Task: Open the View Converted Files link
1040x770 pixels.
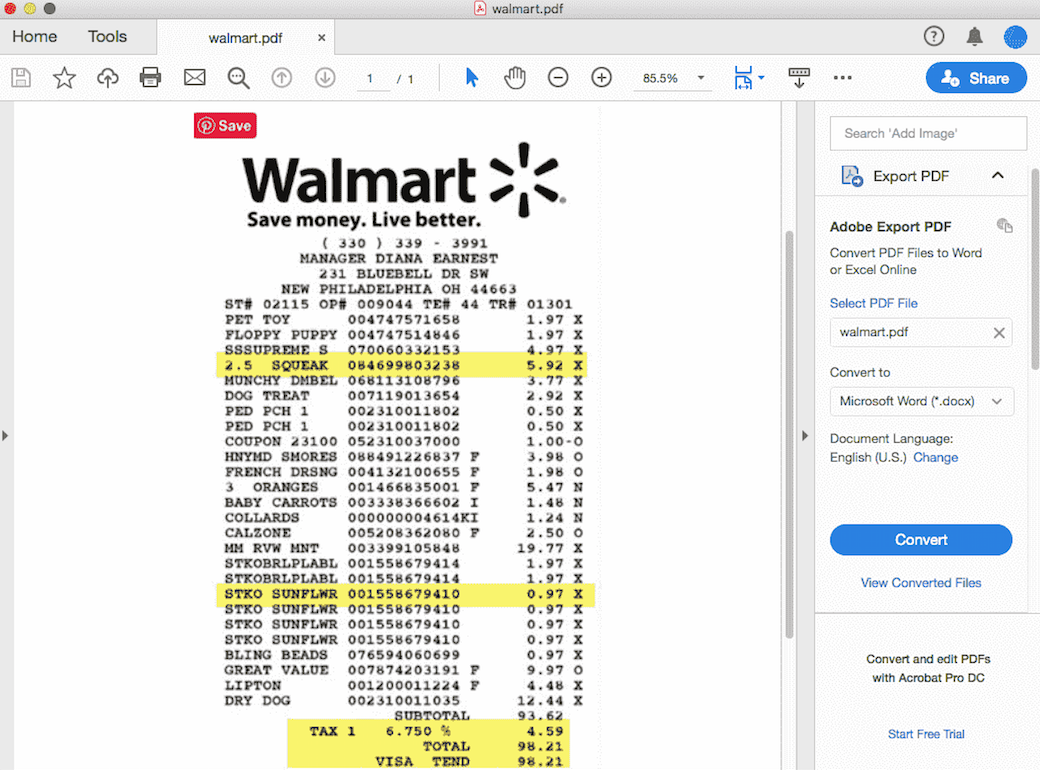Action: pyautogui.click(x=921, y=583)
